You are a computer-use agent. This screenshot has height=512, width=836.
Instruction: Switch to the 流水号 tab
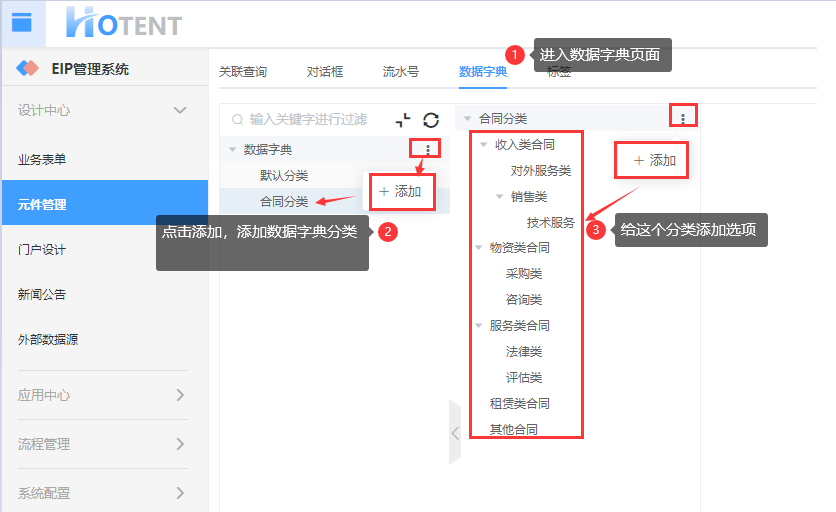point(400,71)
